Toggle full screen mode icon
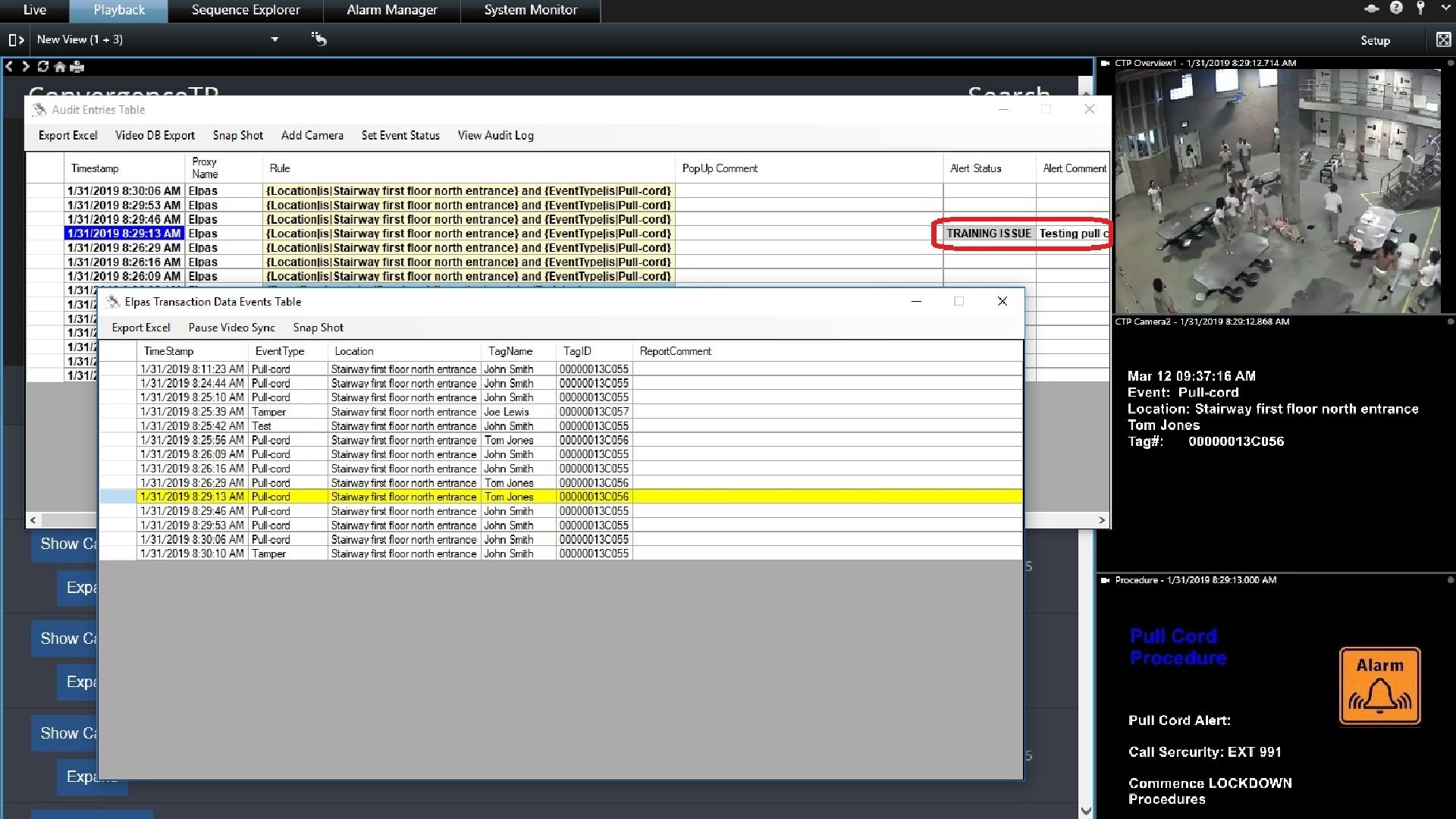This screenshot has height=819, width=1456. (1442, 39)
